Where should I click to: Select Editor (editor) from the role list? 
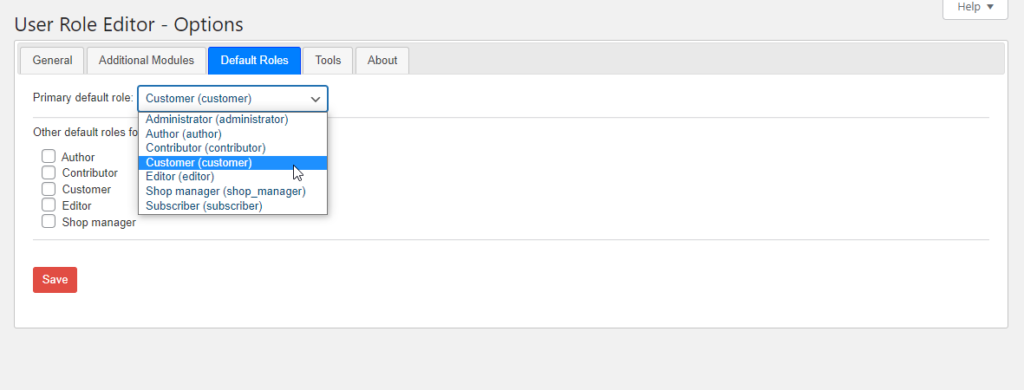pos(232,176)
